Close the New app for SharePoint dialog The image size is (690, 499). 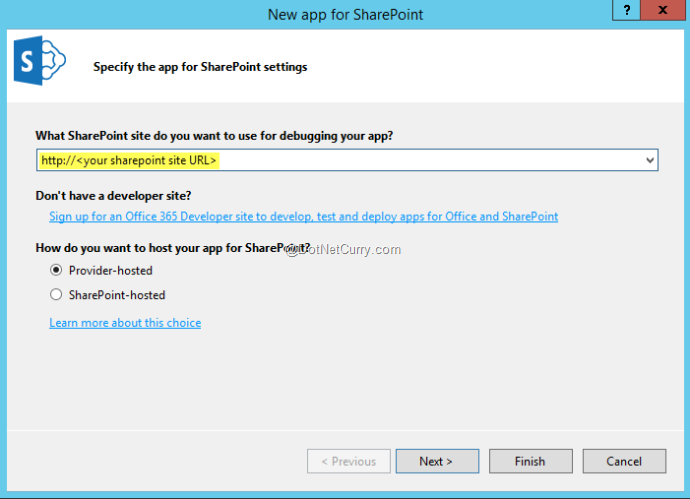(662, 10)
